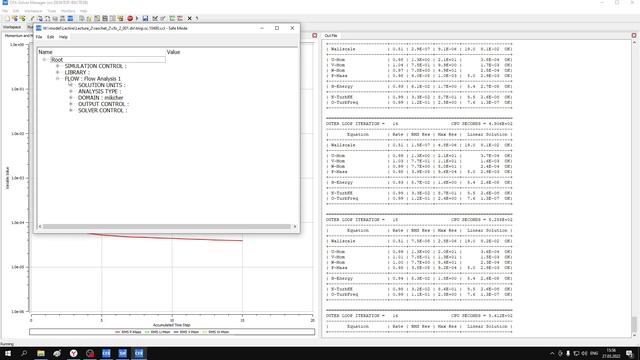Expand the DOMAIN node

[71, 98]
